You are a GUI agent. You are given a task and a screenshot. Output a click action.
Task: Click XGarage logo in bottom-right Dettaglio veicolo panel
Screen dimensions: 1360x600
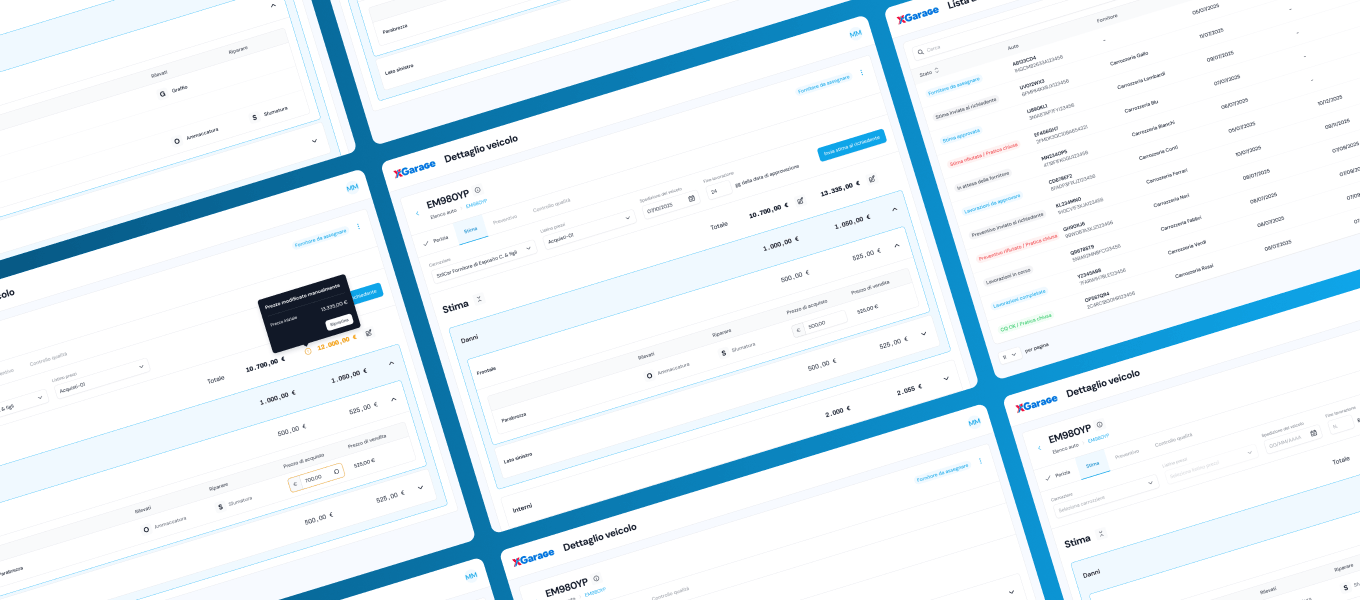pyautogui.click(x=1036, y=403)
